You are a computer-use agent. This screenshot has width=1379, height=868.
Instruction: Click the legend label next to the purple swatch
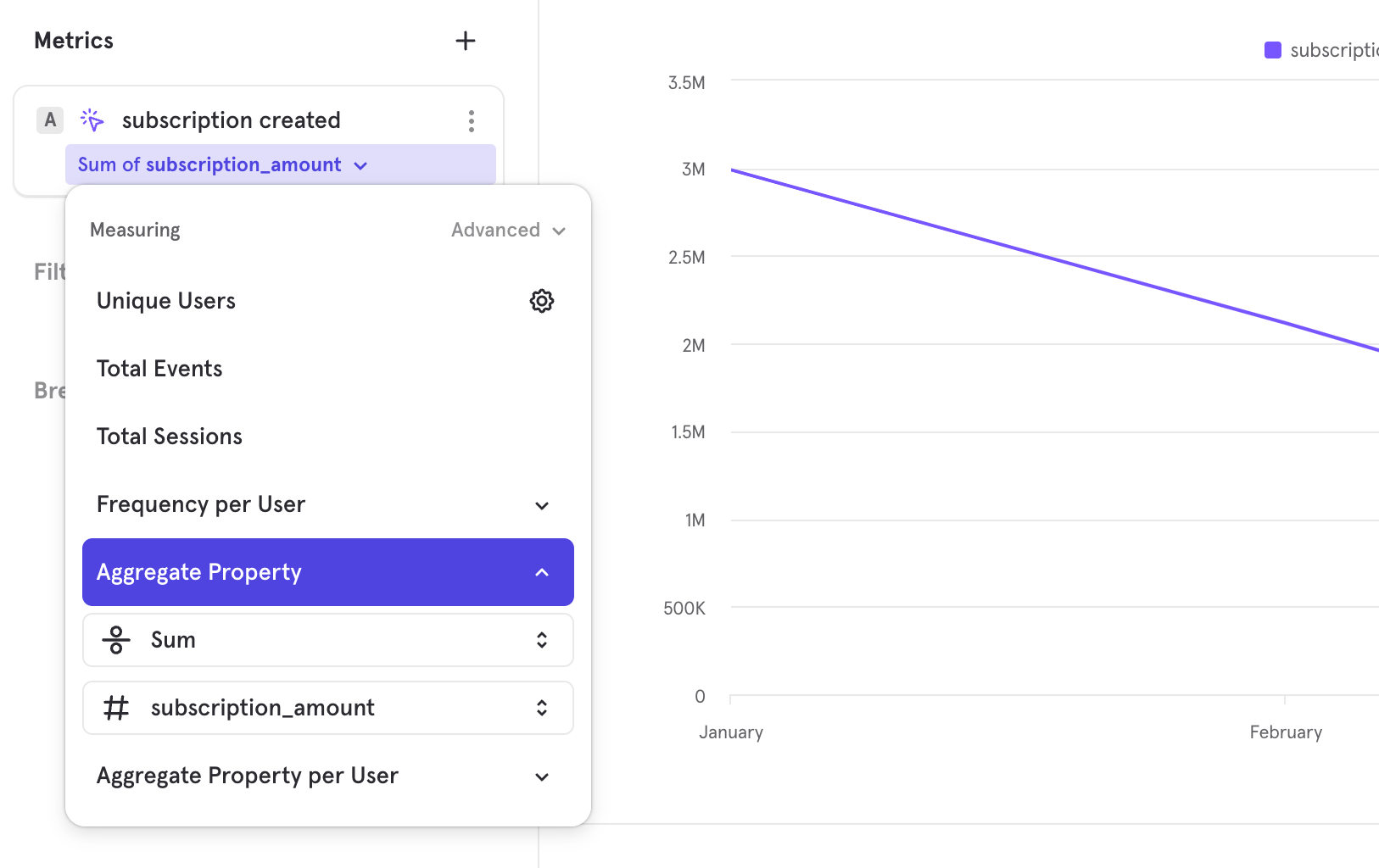coord(1335,50)
